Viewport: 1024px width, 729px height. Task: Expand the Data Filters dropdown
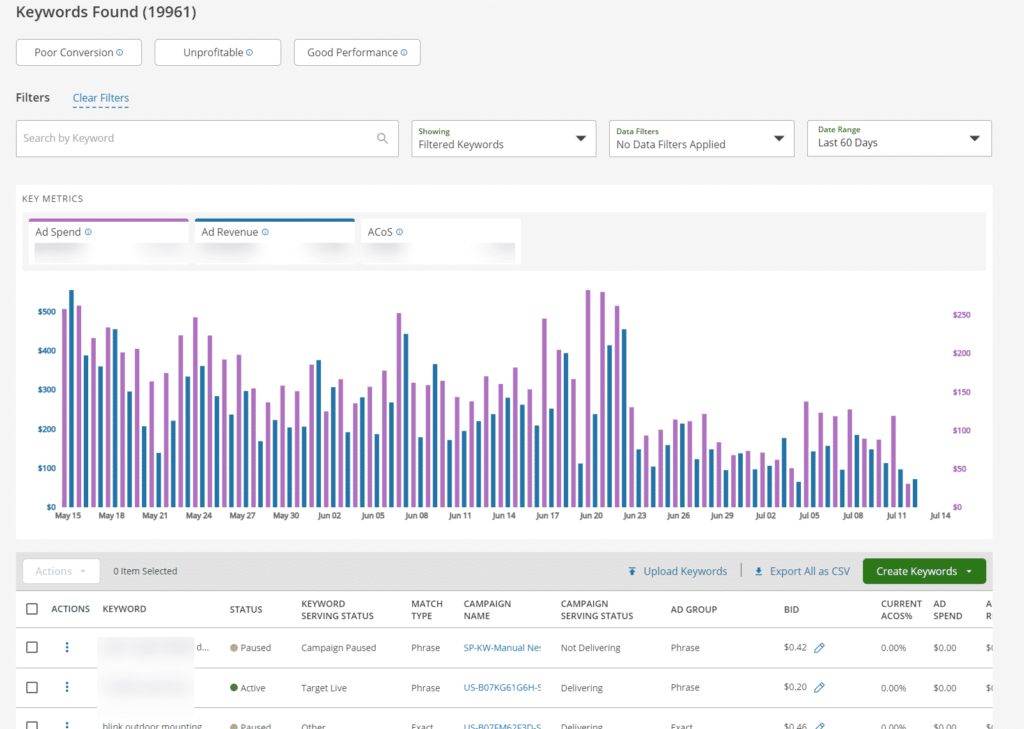(x=701, y=139)
